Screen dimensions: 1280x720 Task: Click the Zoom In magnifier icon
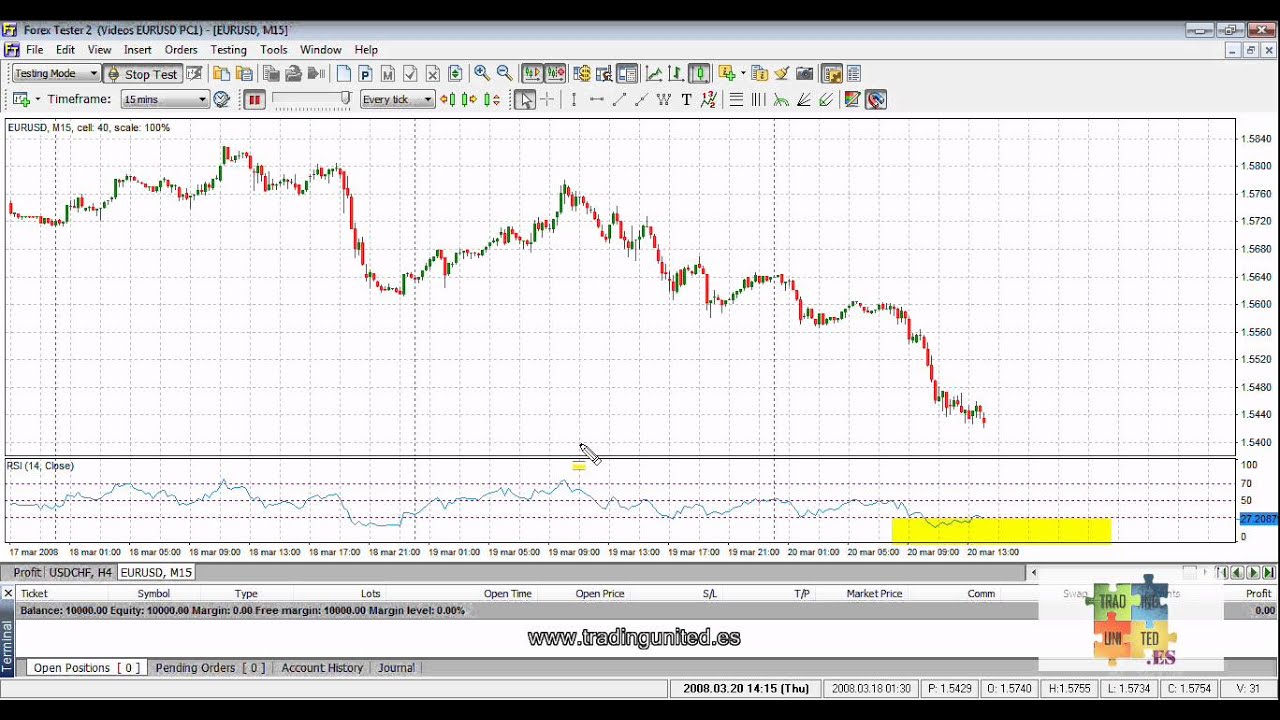(481, 73)
